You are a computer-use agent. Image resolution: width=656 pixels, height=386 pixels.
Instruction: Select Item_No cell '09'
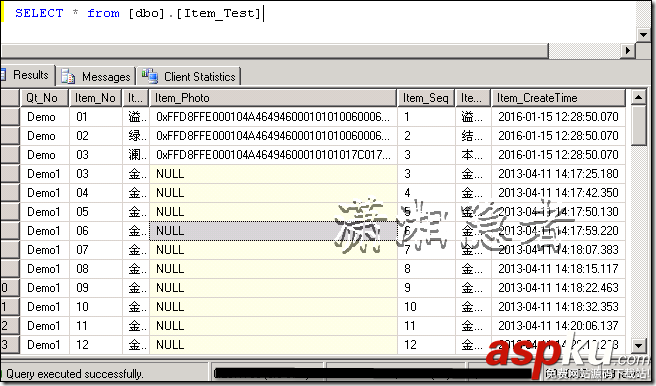click(95, 288)
